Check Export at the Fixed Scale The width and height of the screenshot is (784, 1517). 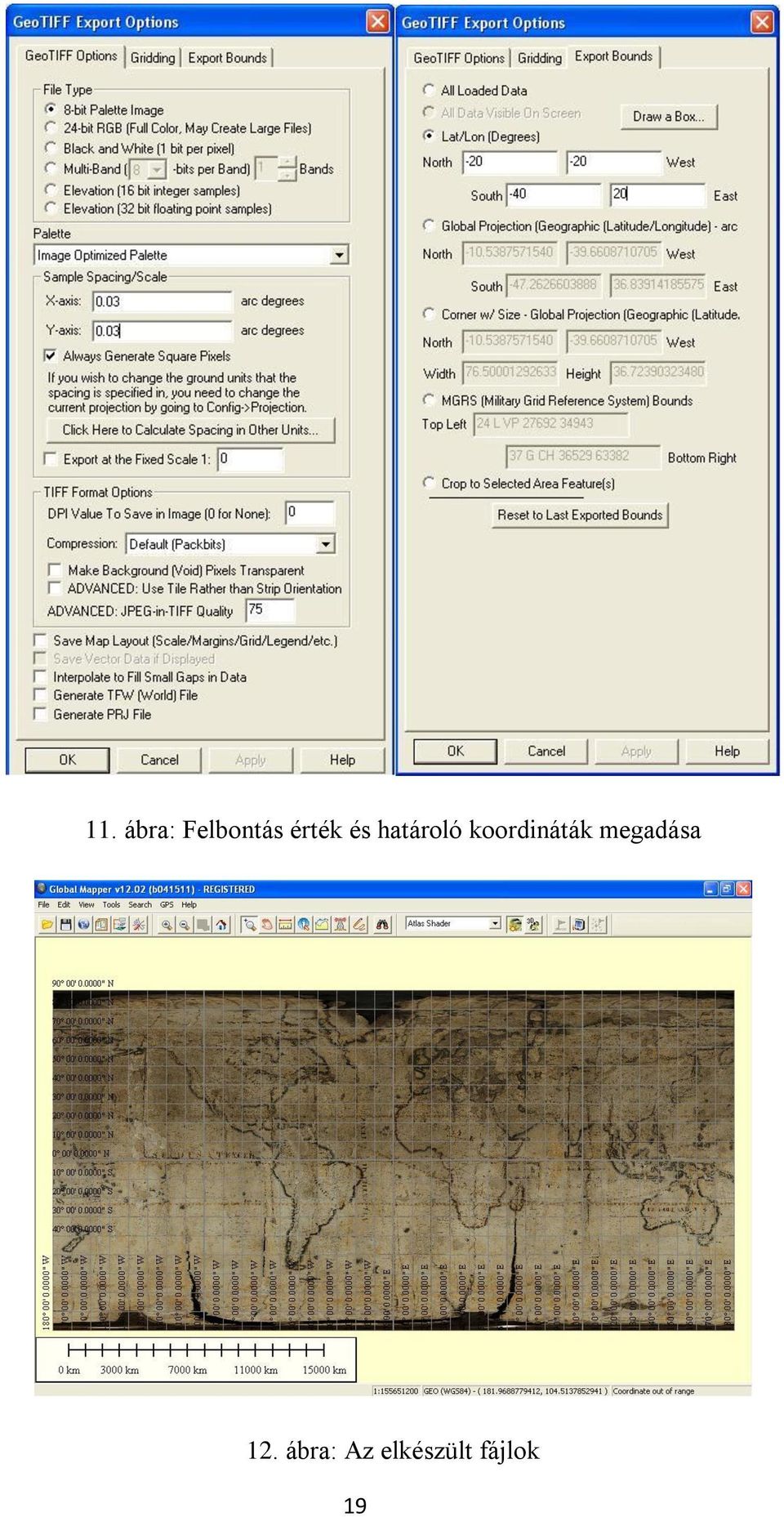(x=51, y=458)
